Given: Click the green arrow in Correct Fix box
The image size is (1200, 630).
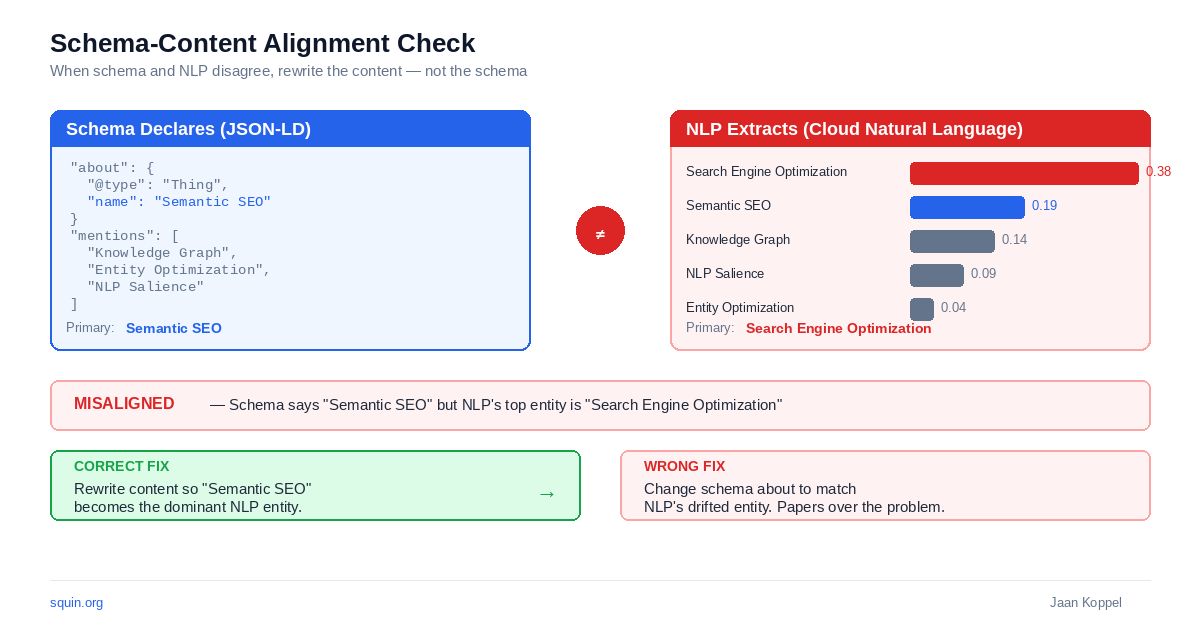Looking at the screenshot, I should click(547, 494).
